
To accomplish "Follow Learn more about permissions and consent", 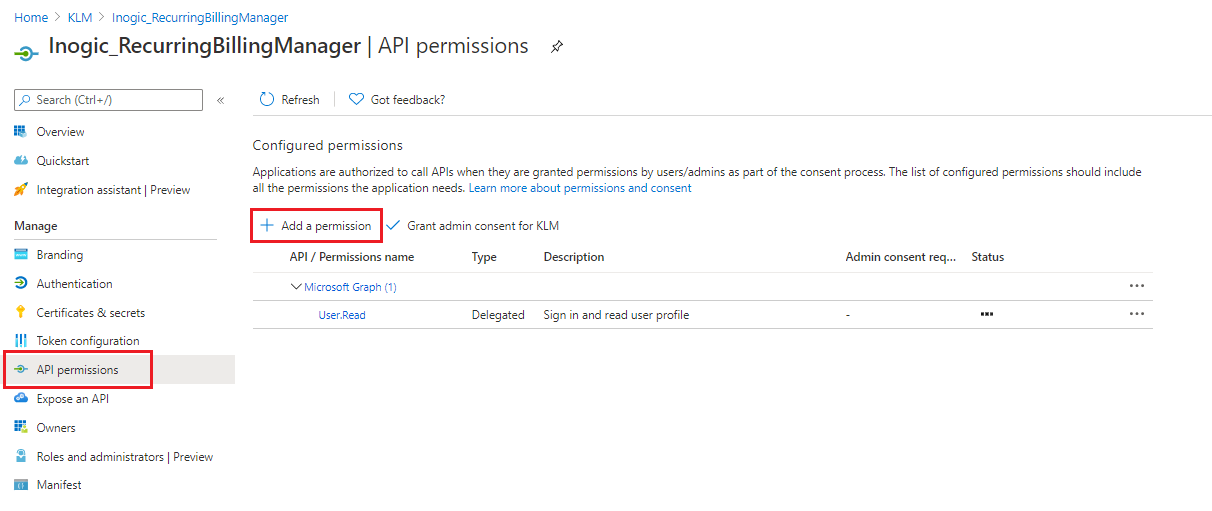I will [580, 188].
